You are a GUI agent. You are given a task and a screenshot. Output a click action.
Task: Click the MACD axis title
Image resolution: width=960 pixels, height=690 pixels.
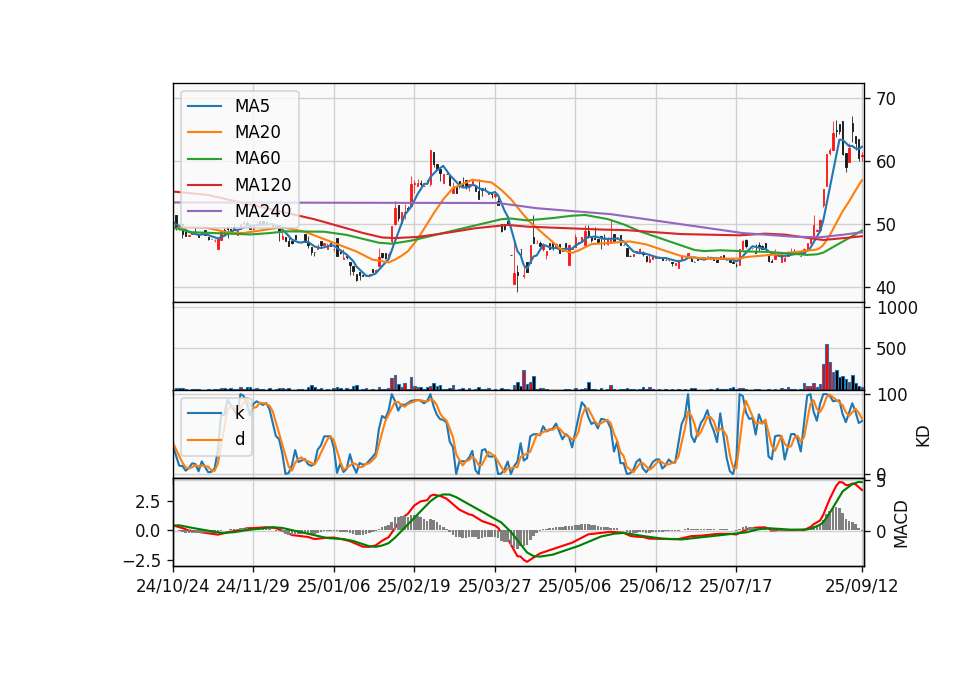(901, 524)
